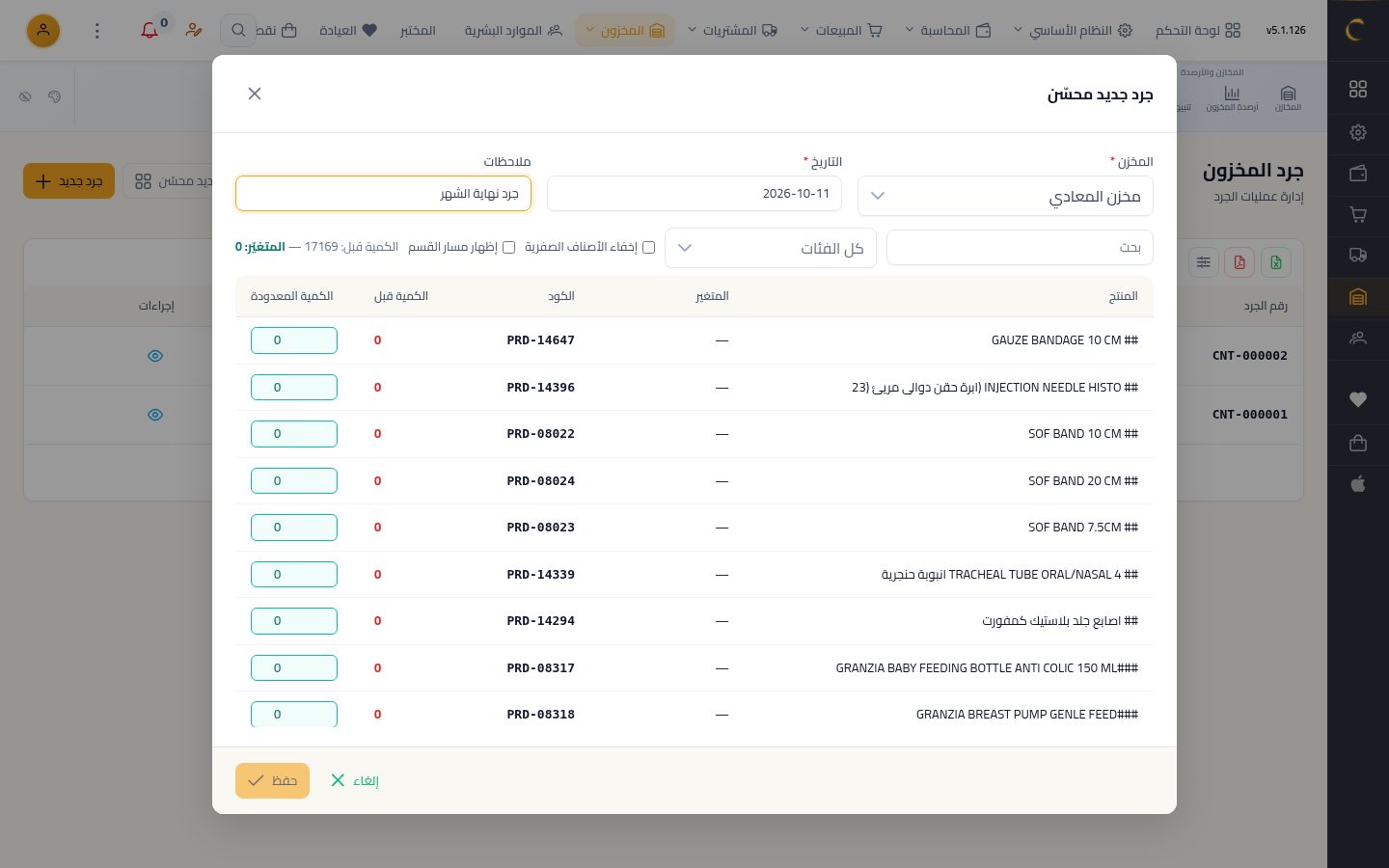The image size is (1389, 868).
Task: Click product code PRD-14339
Action: pos(540,575)
